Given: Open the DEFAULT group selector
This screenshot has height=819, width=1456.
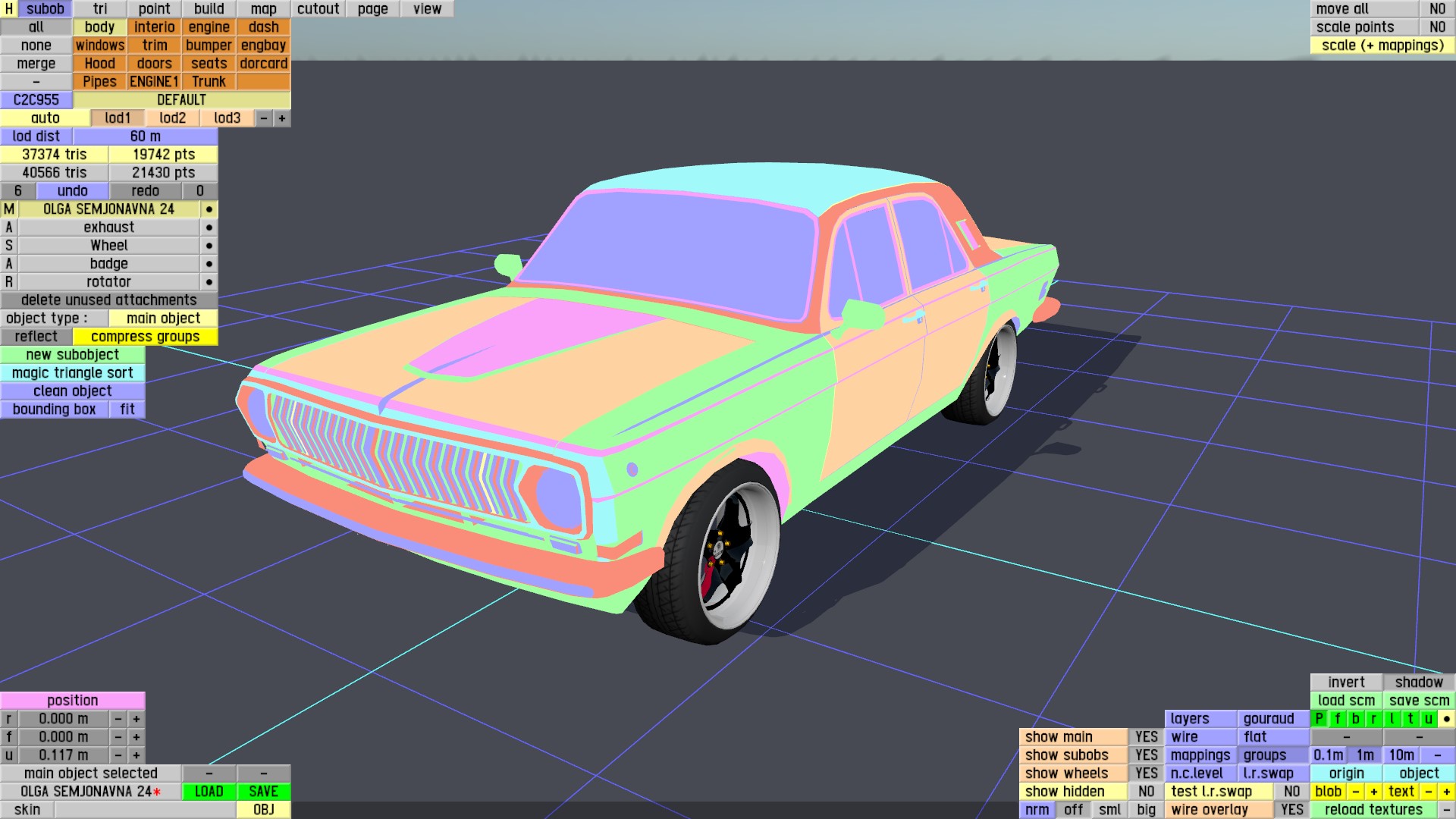Looking at the screenshot, I should point(181,100).
